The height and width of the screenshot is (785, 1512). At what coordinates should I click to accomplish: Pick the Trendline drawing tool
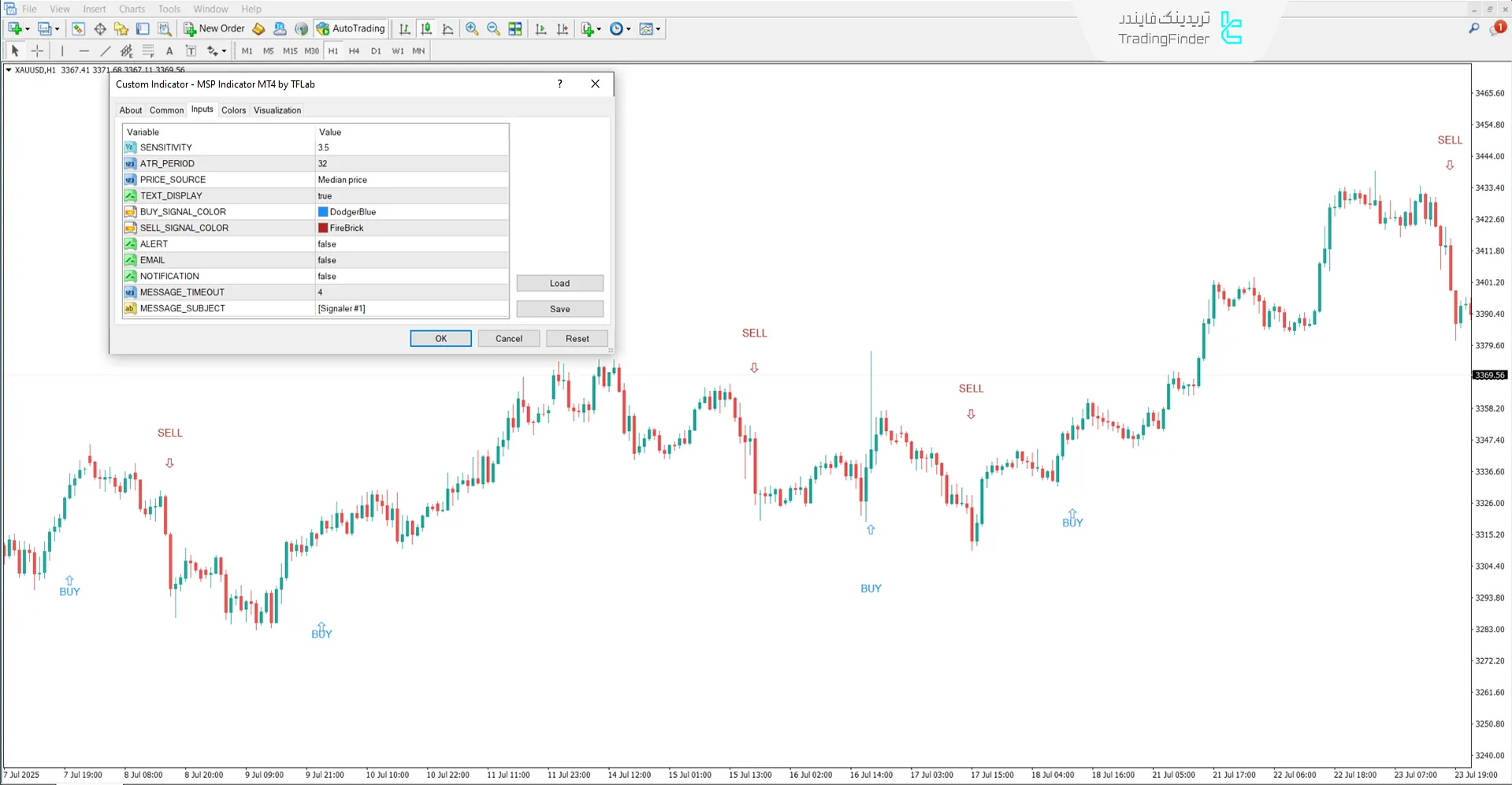pos(105,50)
